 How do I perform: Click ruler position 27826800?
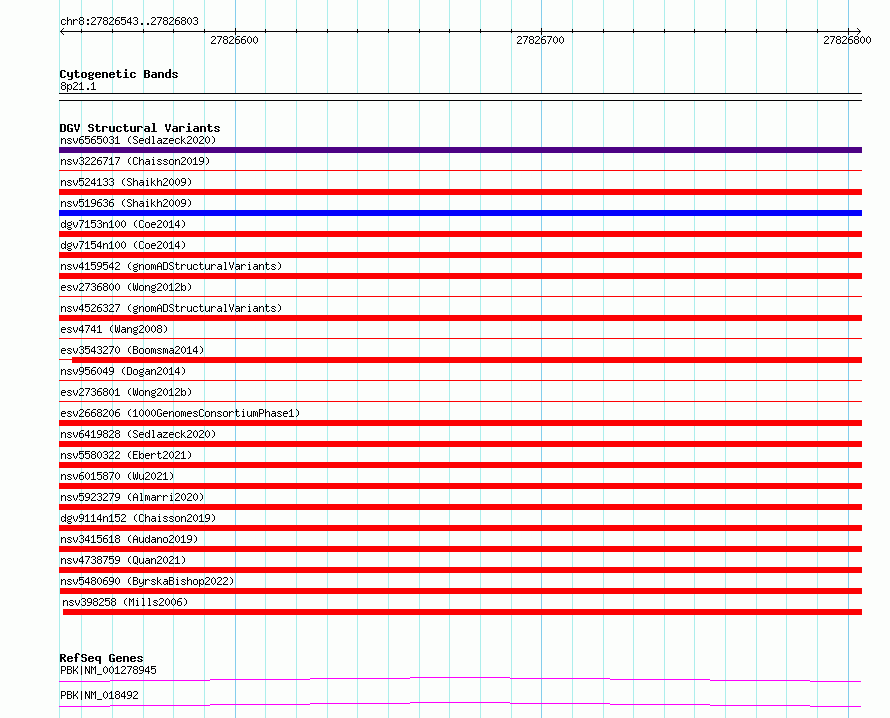847,40
